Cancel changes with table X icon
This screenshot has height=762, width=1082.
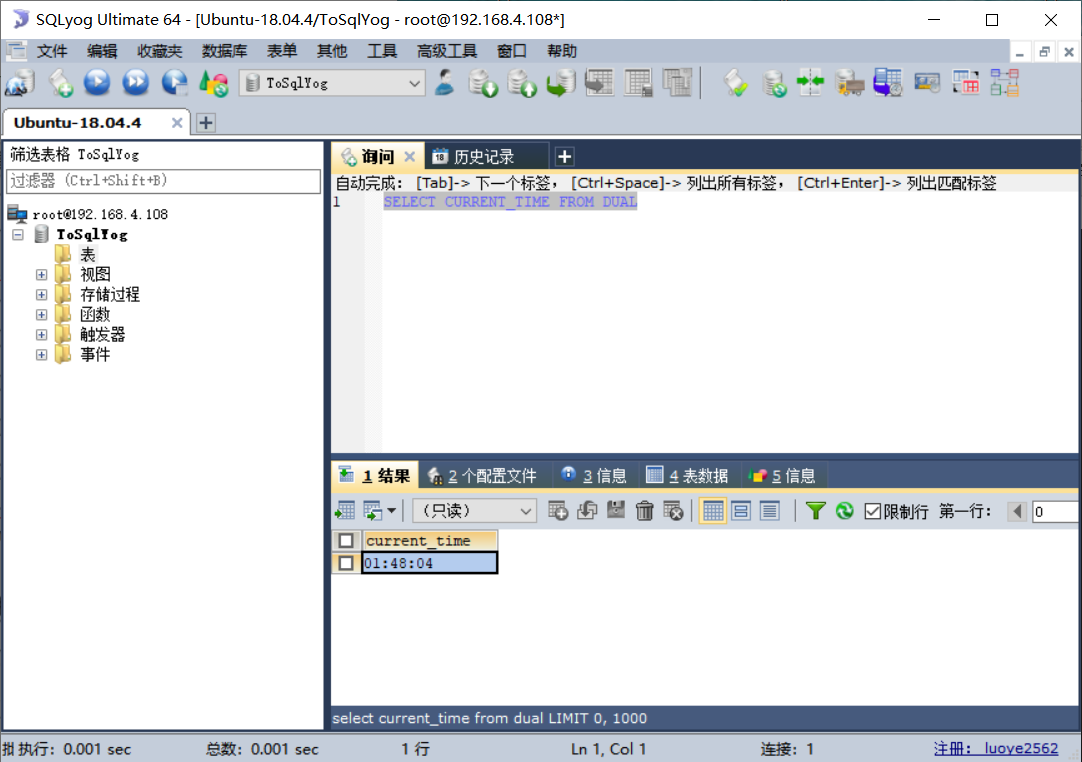point(673,511)
